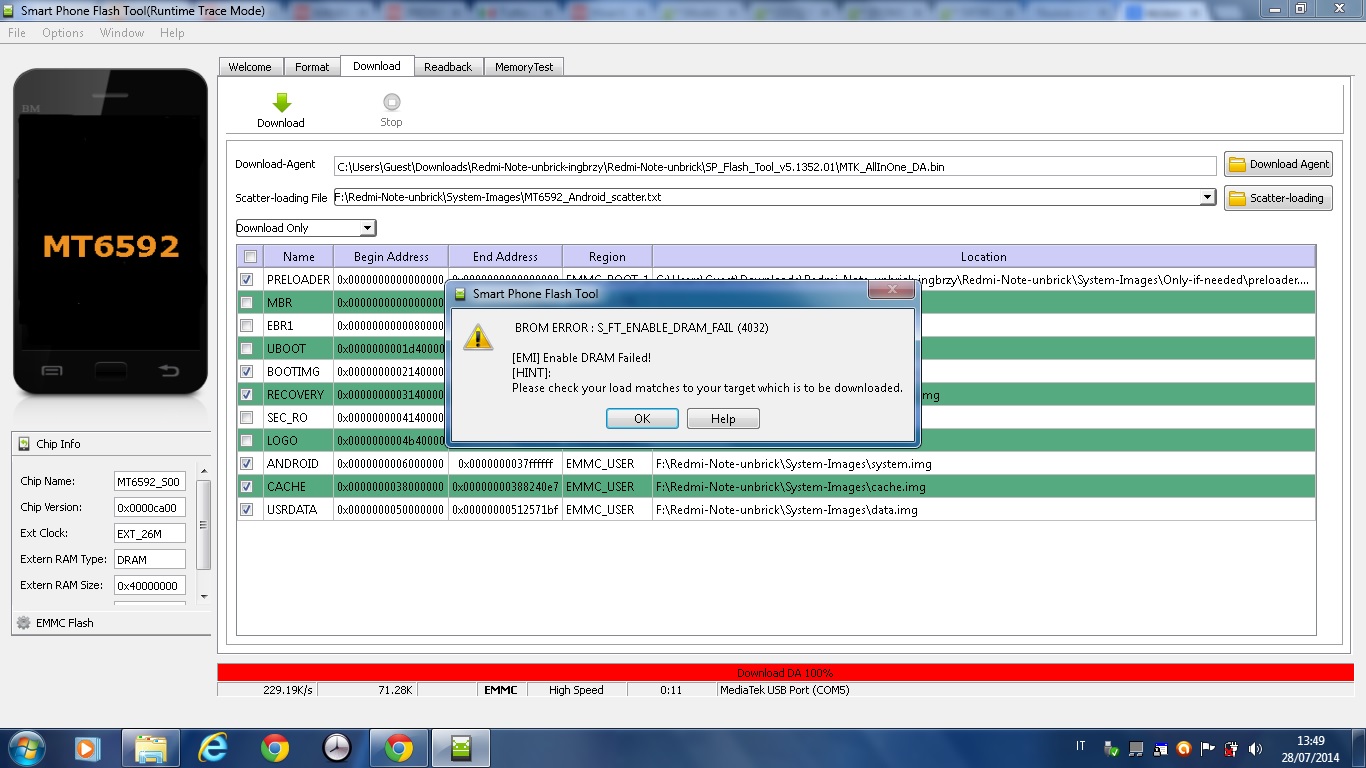
Task: Expand the Scatter-loading File dropdown arrow
Action: pos(1208,197)
